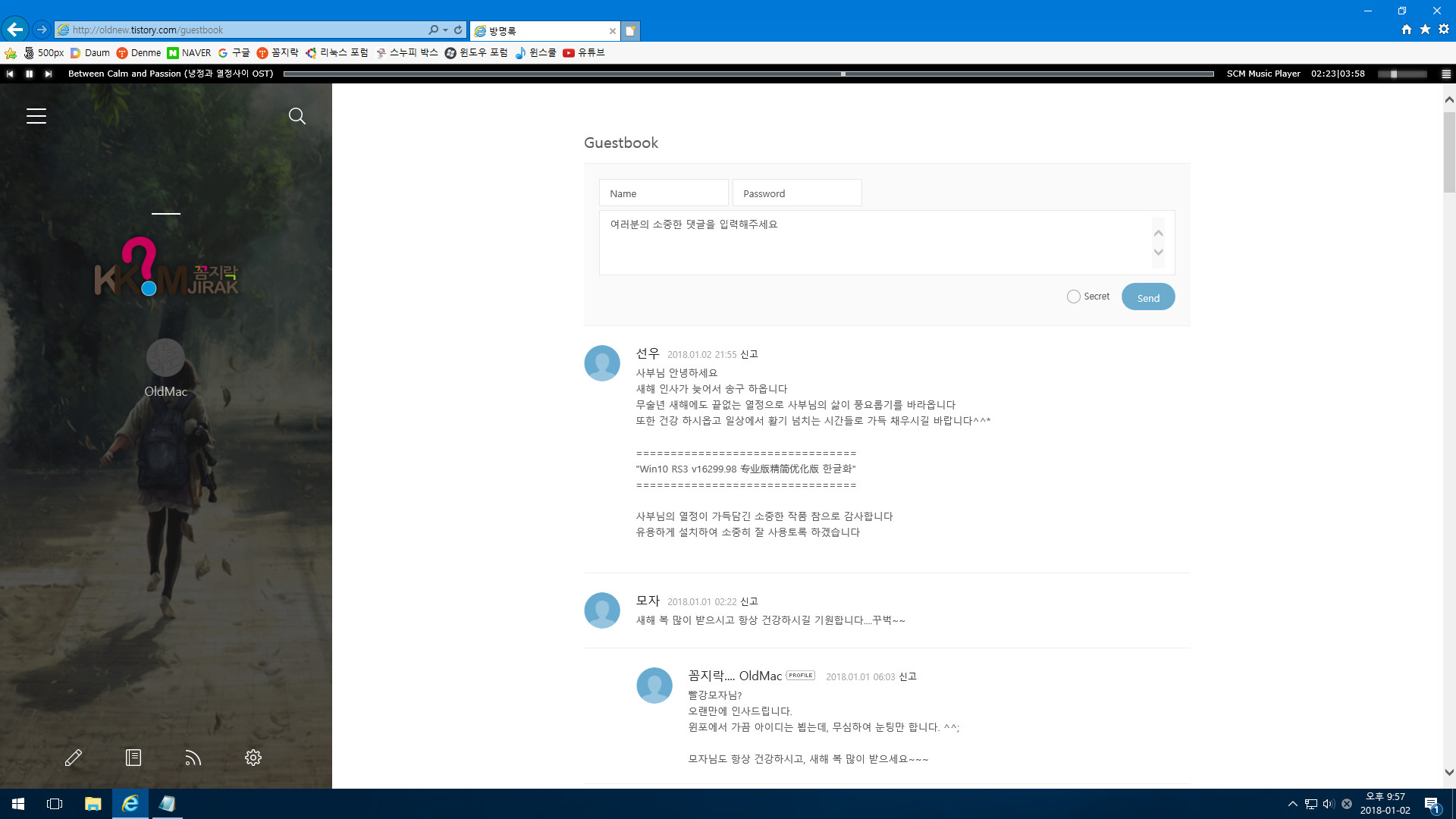The width and height of the screenshot is (1456, 819).
Task: Click Internet Explorer taskbar icon
Action: [x=130, y=804]
